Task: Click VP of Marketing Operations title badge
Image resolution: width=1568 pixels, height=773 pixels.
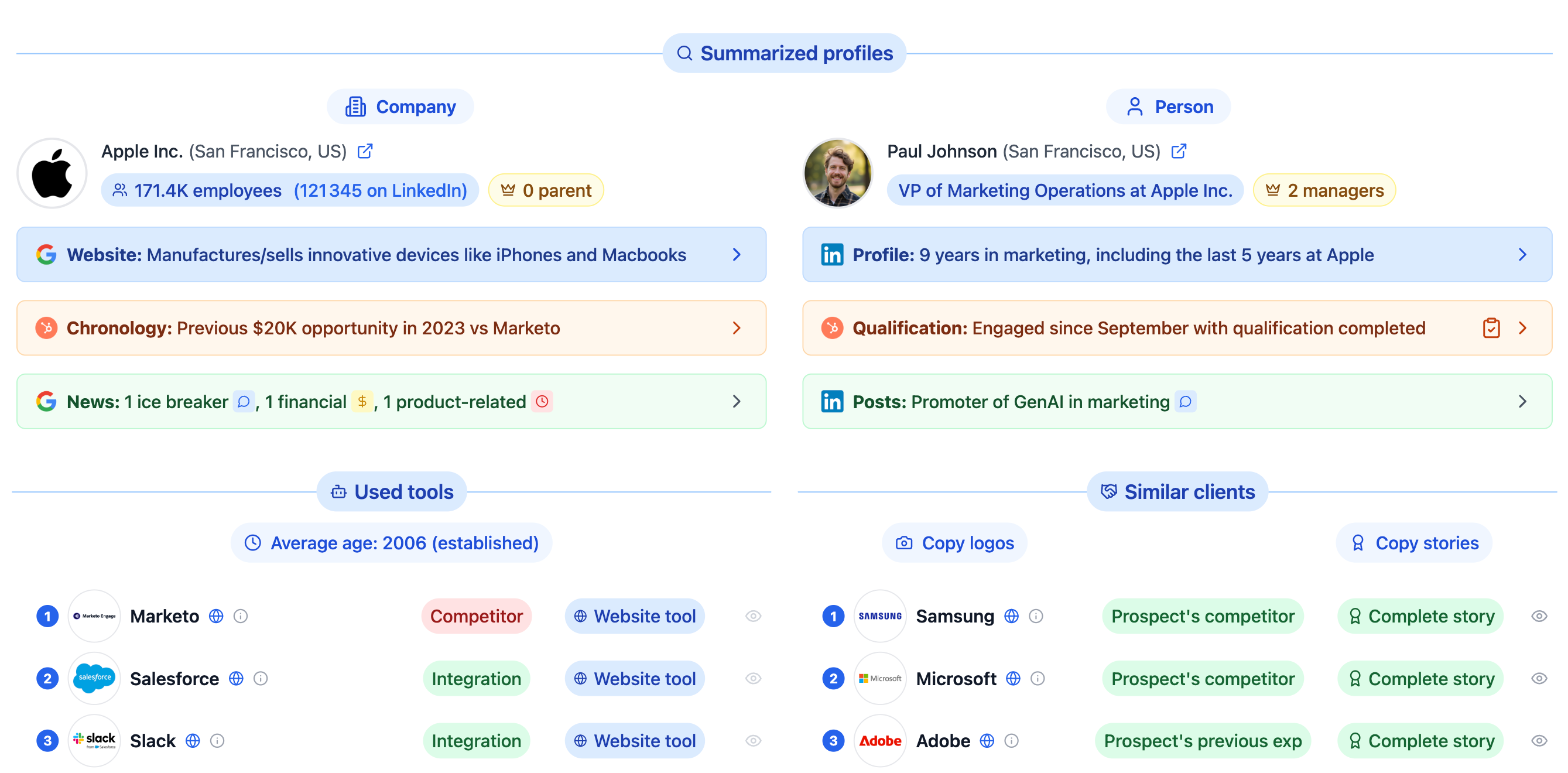Action: pos(1064,190)
